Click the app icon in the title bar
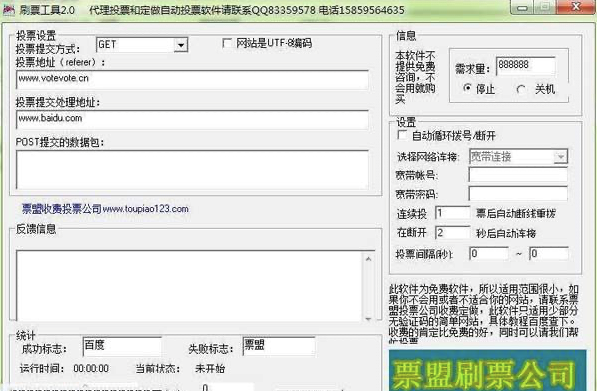This screenshot has width=597, height=391. (x=8, y=9)
